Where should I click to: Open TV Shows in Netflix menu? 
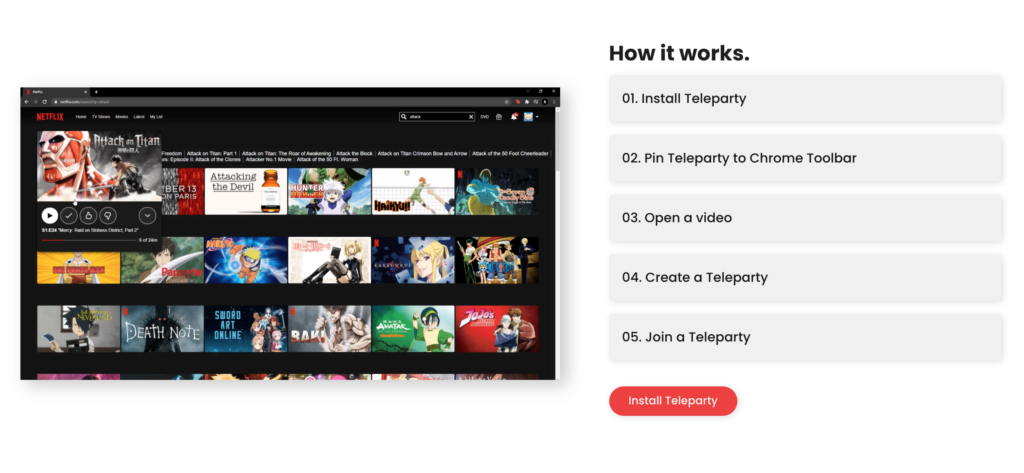point(101,117)
